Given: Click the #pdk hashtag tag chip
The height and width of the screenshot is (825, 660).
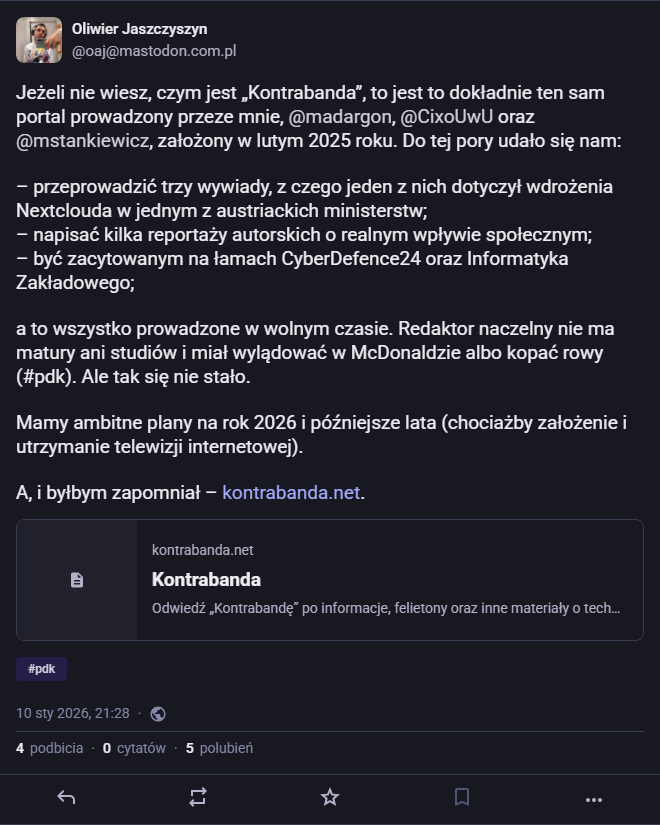Looking at the screenshot, I should tap(42, 669).
